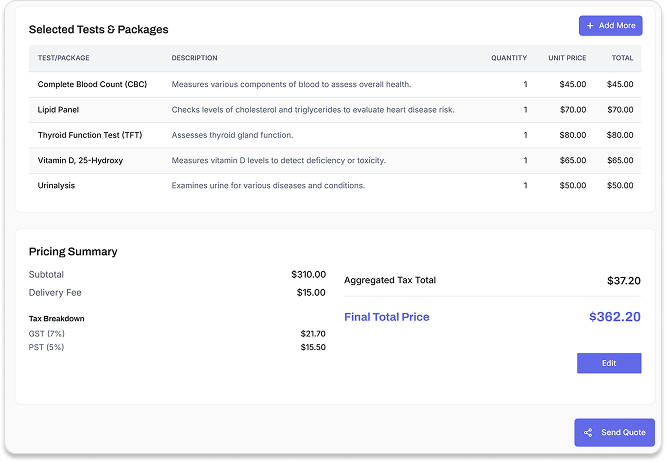Click the TEST/PACKAGE column header
Image resolution: width=666 pixels, height=462 pixels.
pyautogui.click(x=63, y=58)
